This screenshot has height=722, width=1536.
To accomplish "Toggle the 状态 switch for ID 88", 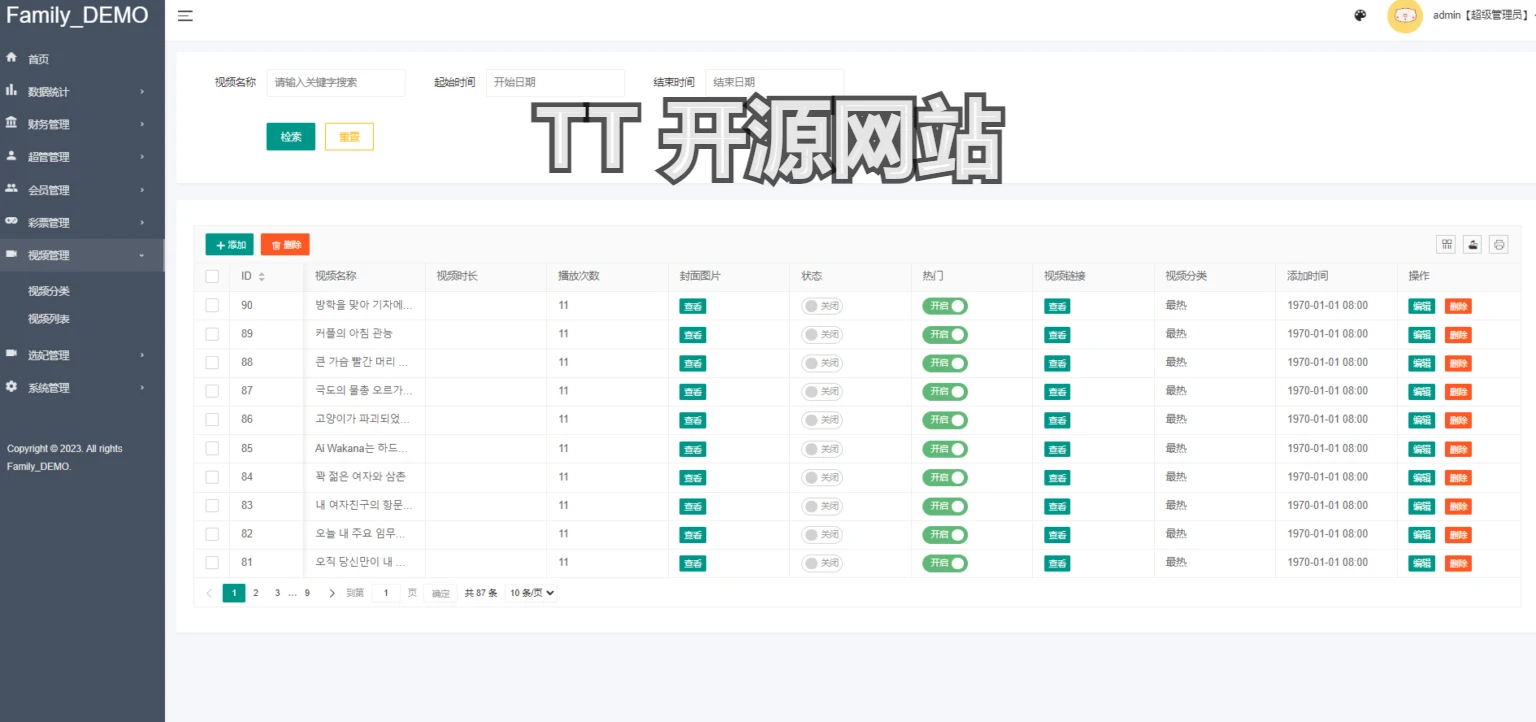I will 822,363.
